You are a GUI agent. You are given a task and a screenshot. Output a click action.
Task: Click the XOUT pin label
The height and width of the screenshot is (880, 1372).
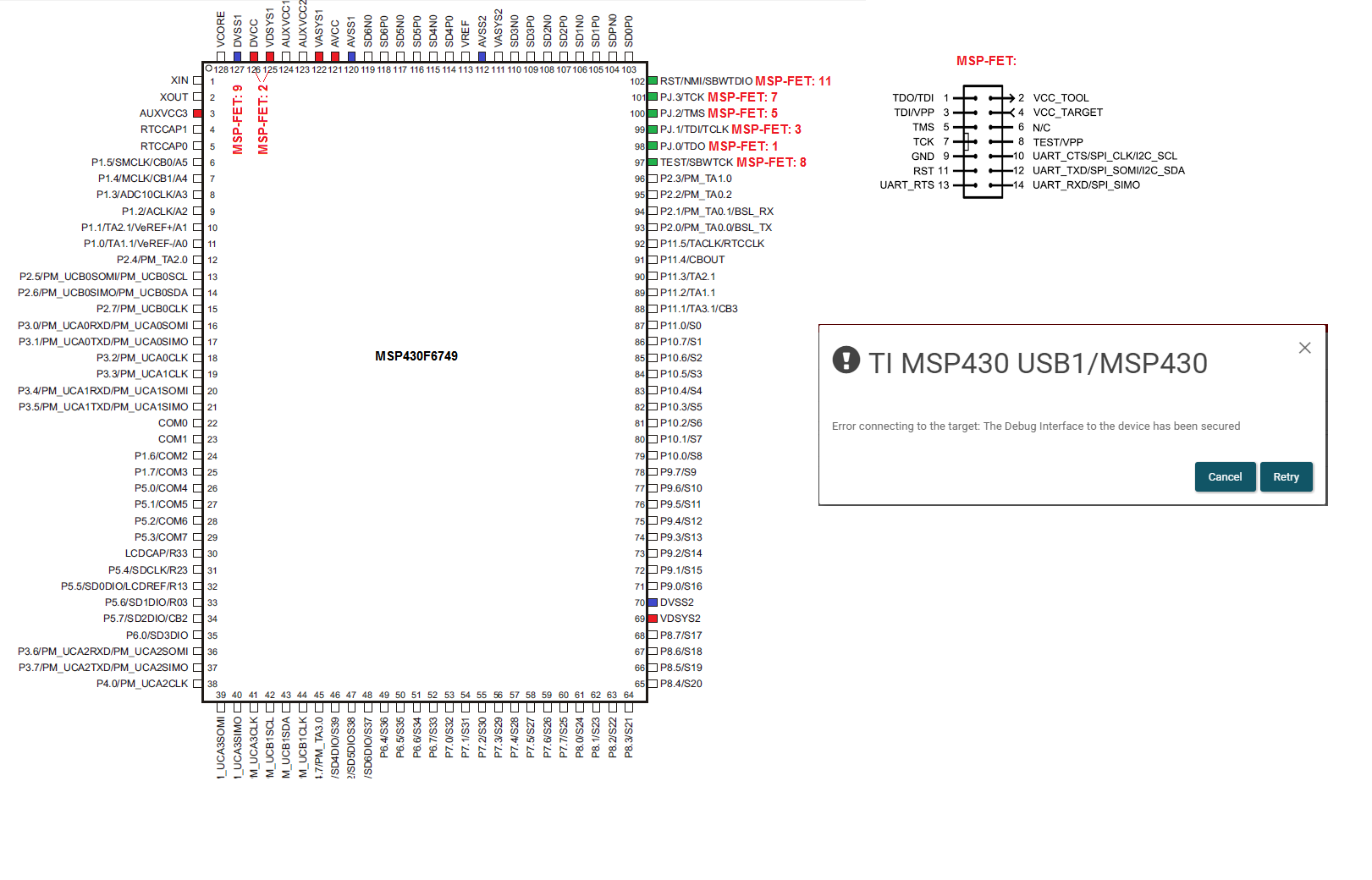[174, 97]
